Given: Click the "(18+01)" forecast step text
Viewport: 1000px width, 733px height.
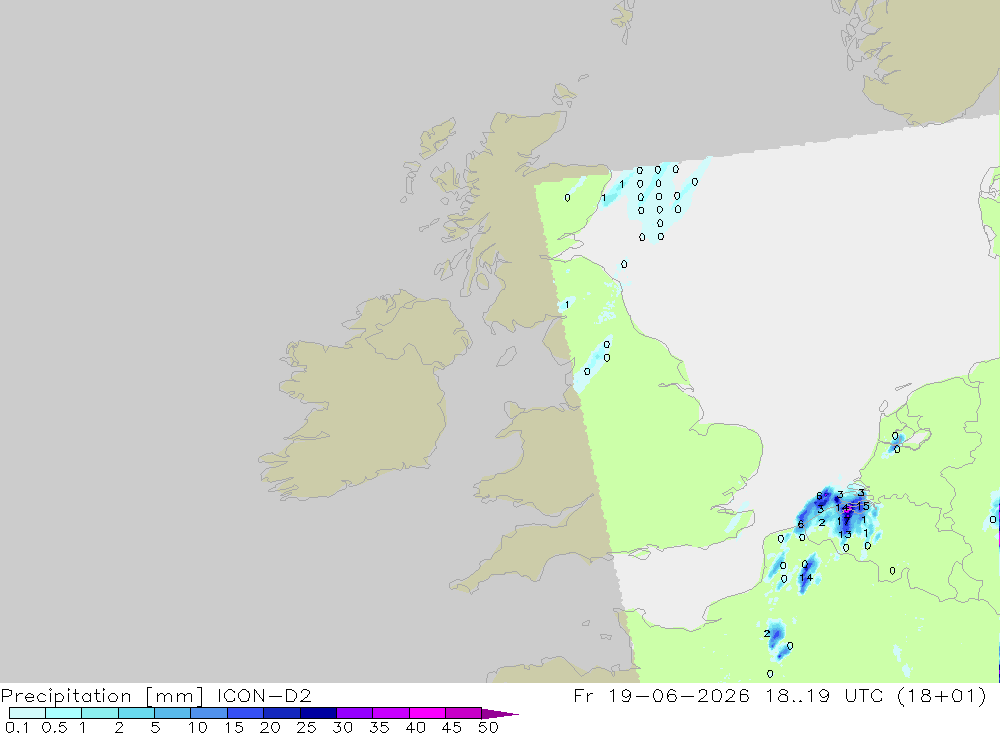Looking at the screenshot, I should [x=942, y=695].
